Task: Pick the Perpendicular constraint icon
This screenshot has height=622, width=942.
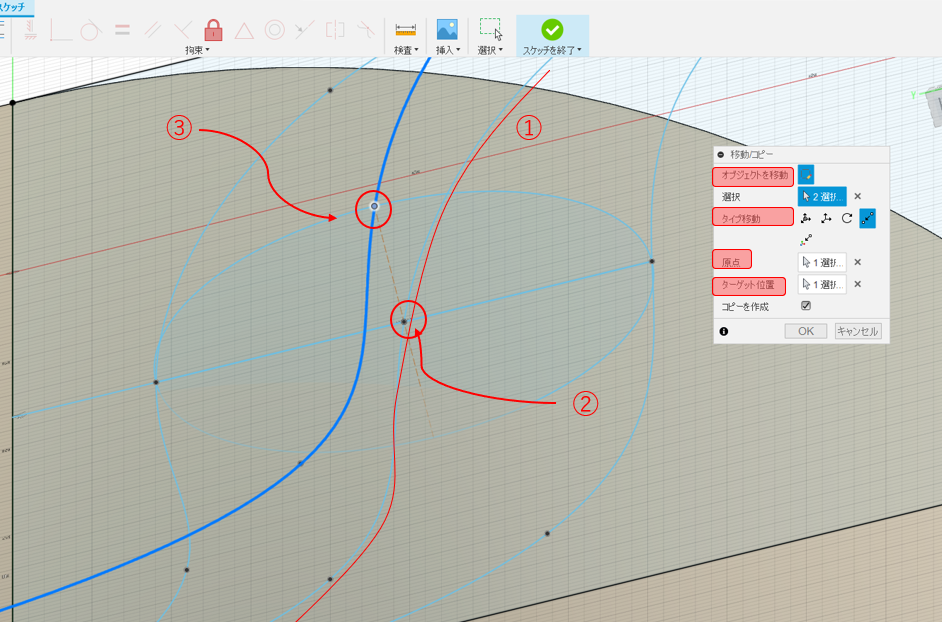Action: point(183,30)
